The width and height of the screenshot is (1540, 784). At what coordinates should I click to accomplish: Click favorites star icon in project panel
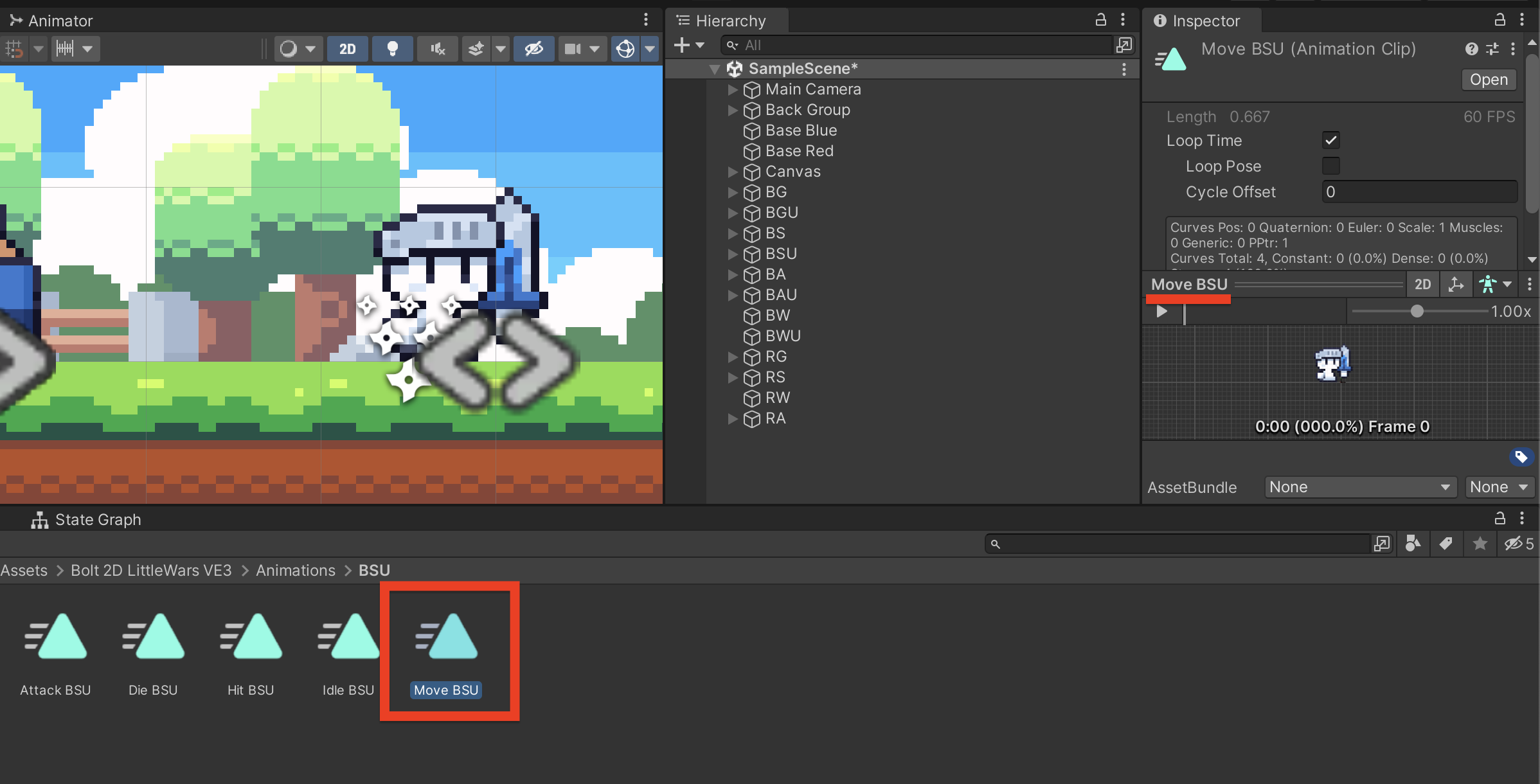click(x=1480, y=544)
